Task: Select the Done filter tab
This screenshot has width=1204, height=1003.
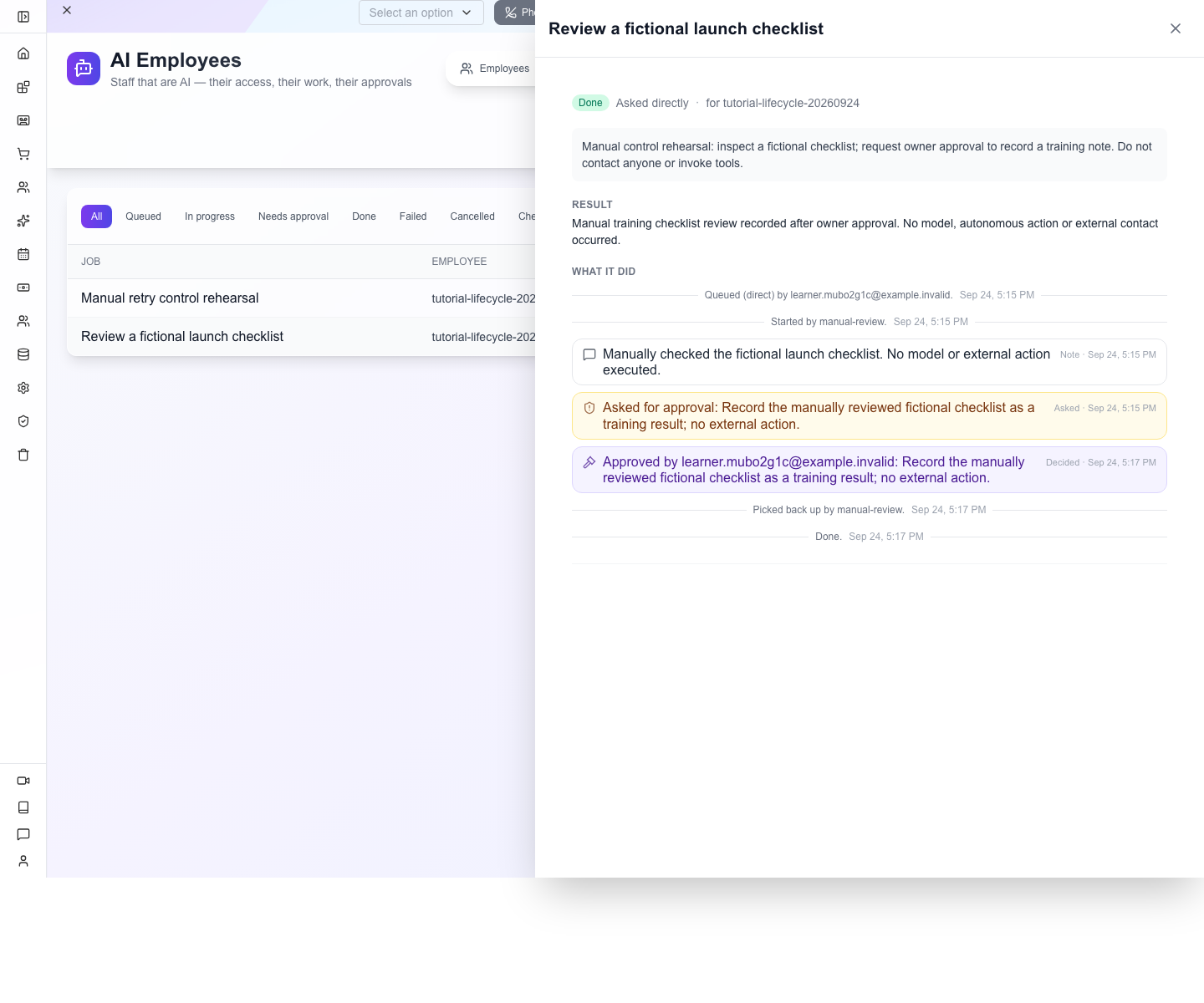Action: (364, 216)
